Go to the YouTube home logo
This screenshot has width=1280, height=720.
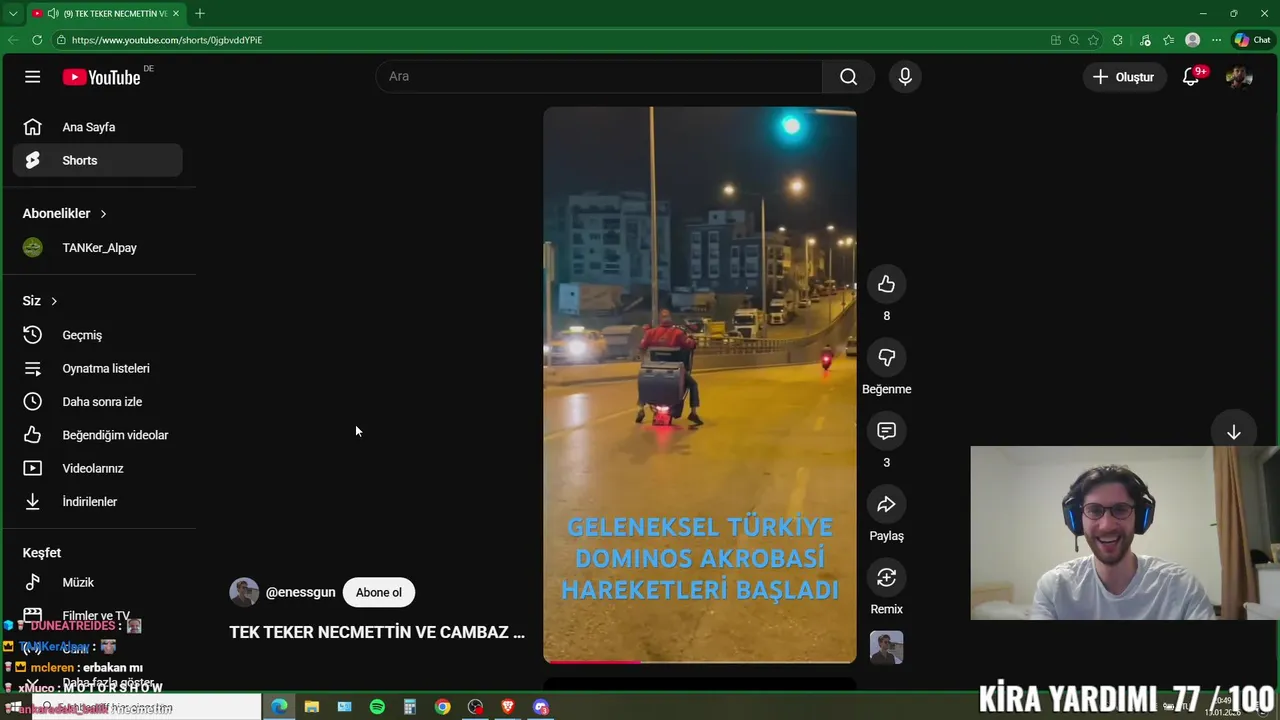pos(101,77)
